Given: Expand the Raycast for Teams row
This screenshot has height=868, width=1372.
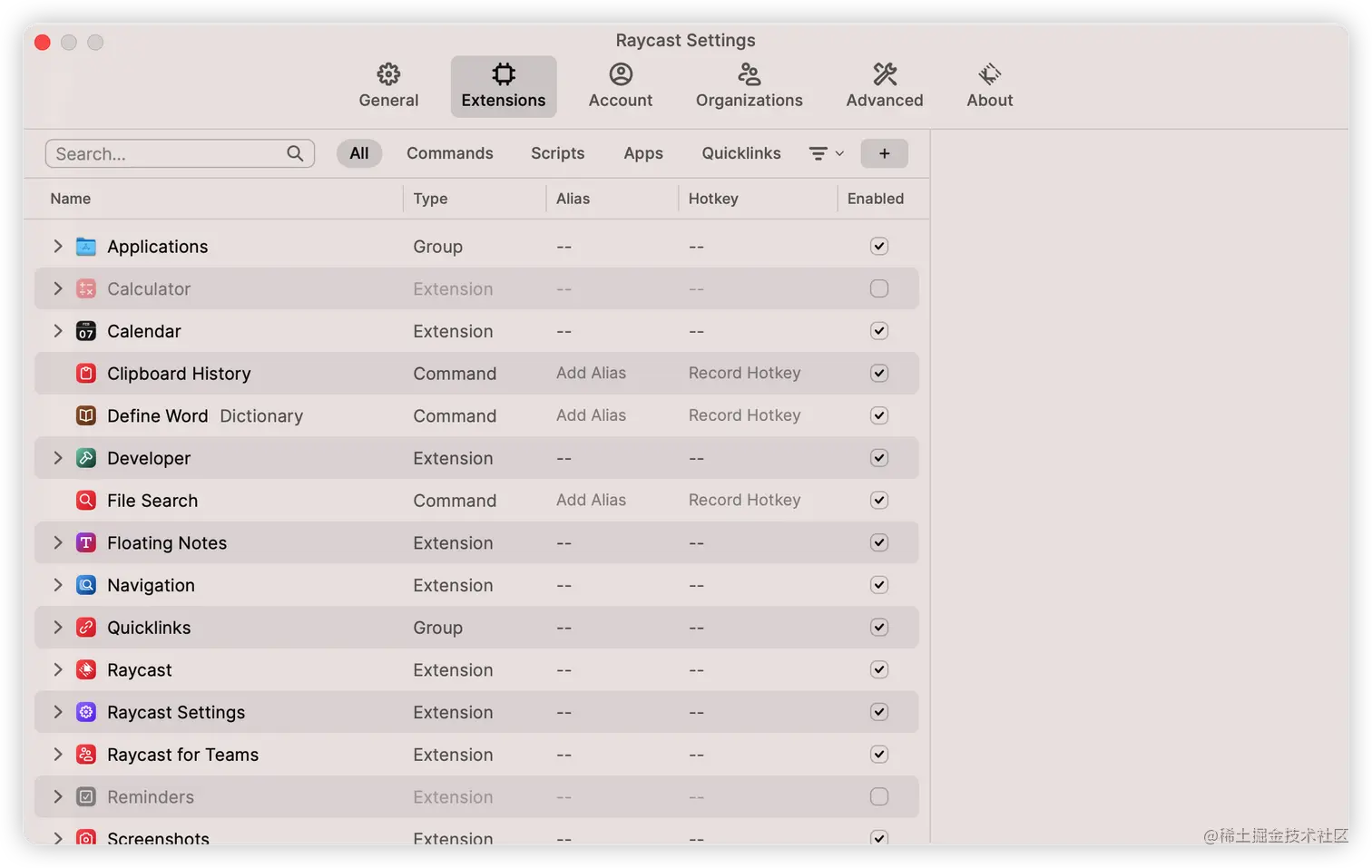Looking at the screenshot, I should 58,754.
